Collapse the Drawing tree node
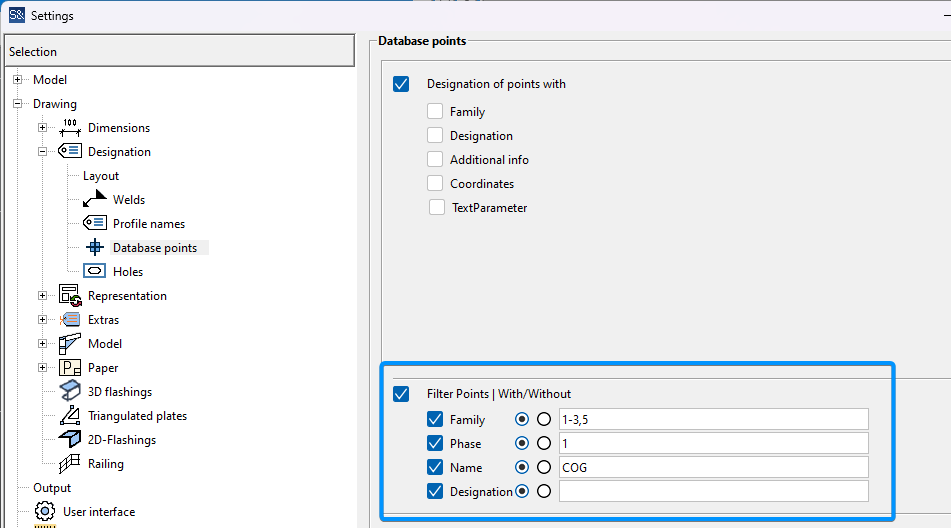This screenshot has height=528, width=951. tap(18, 104)
